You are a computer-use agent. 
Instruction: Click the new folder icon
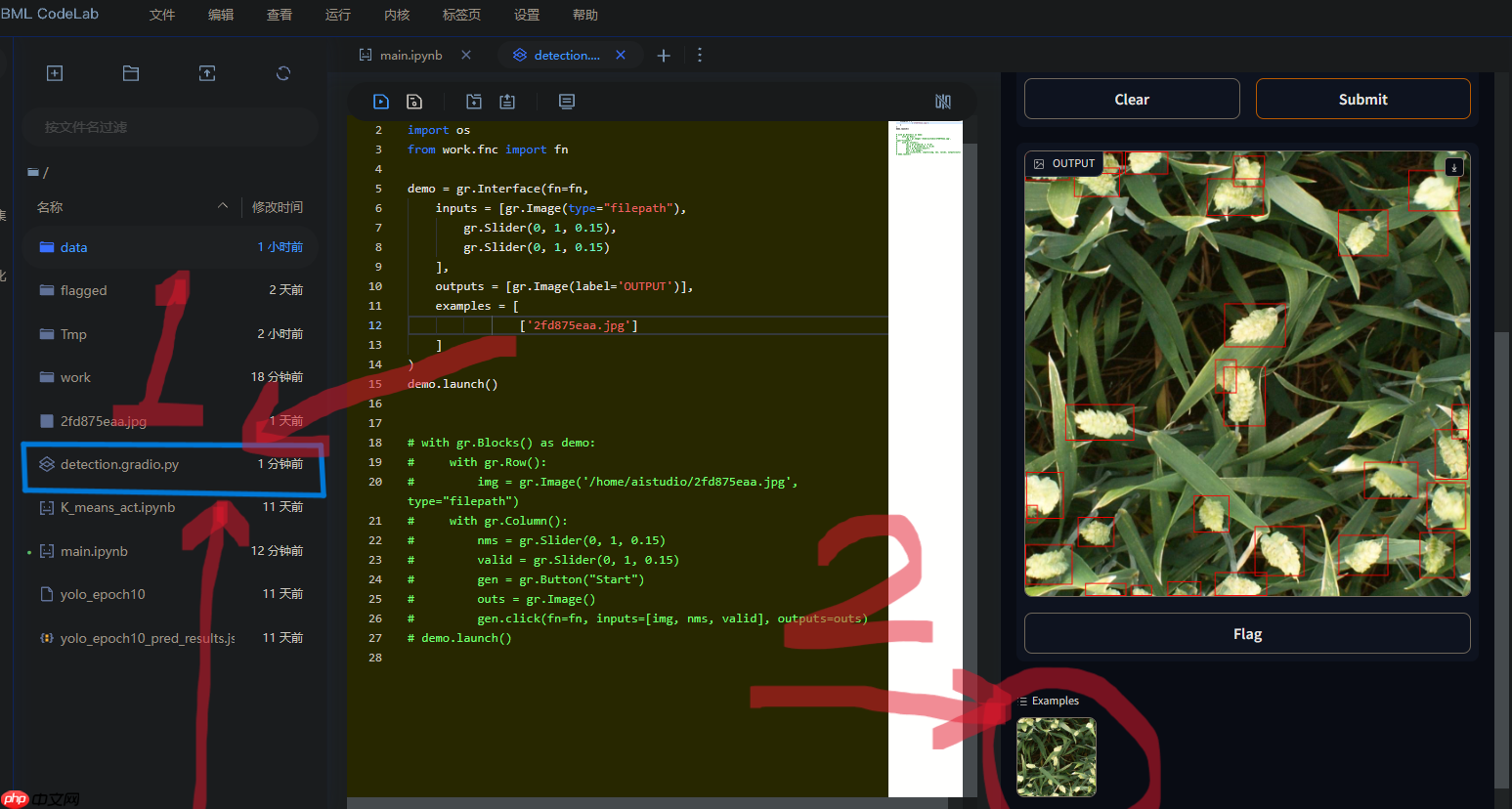[x=131, y=73]
